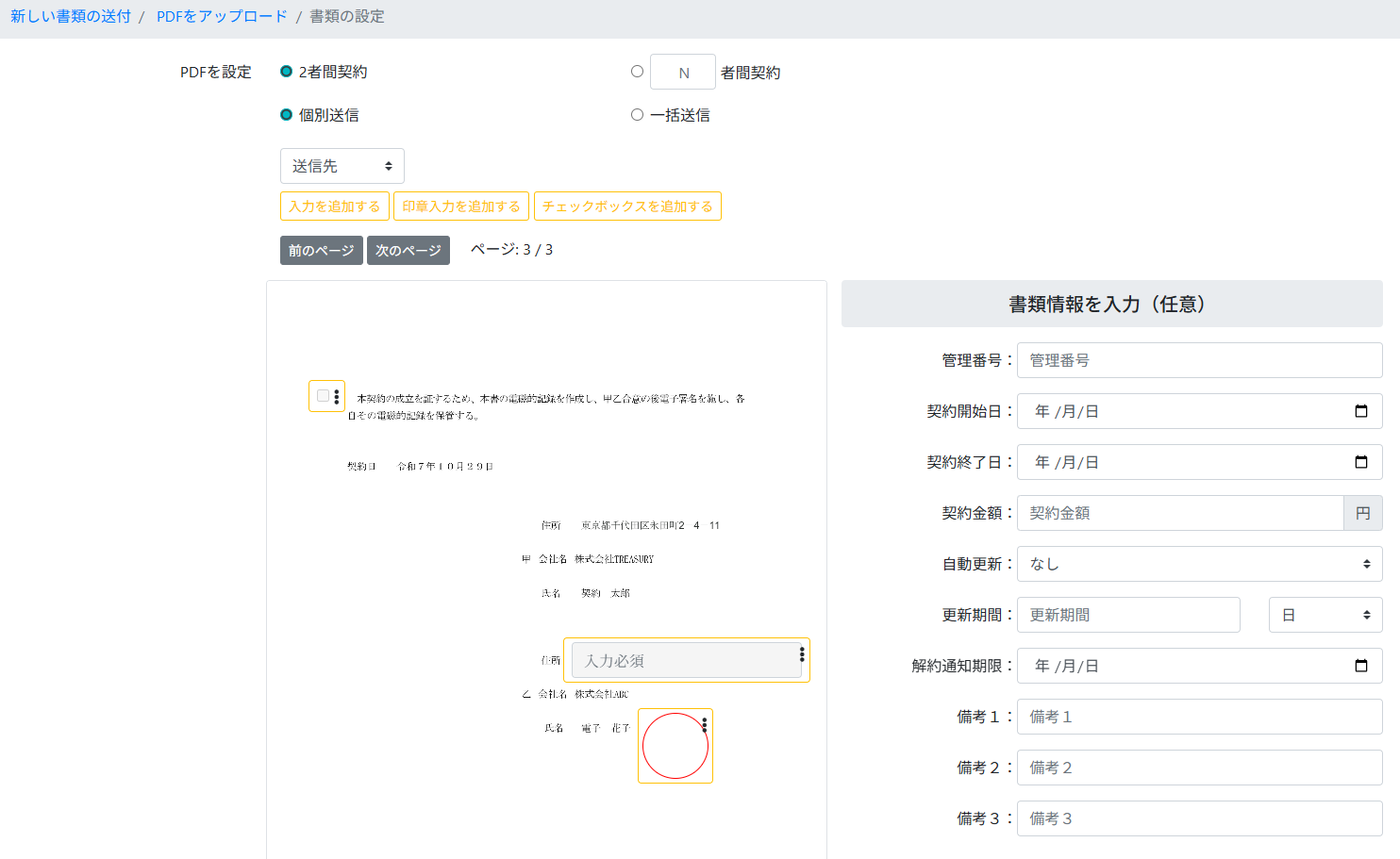
Task: Click the 備考２ input field
Action: 1200,768
